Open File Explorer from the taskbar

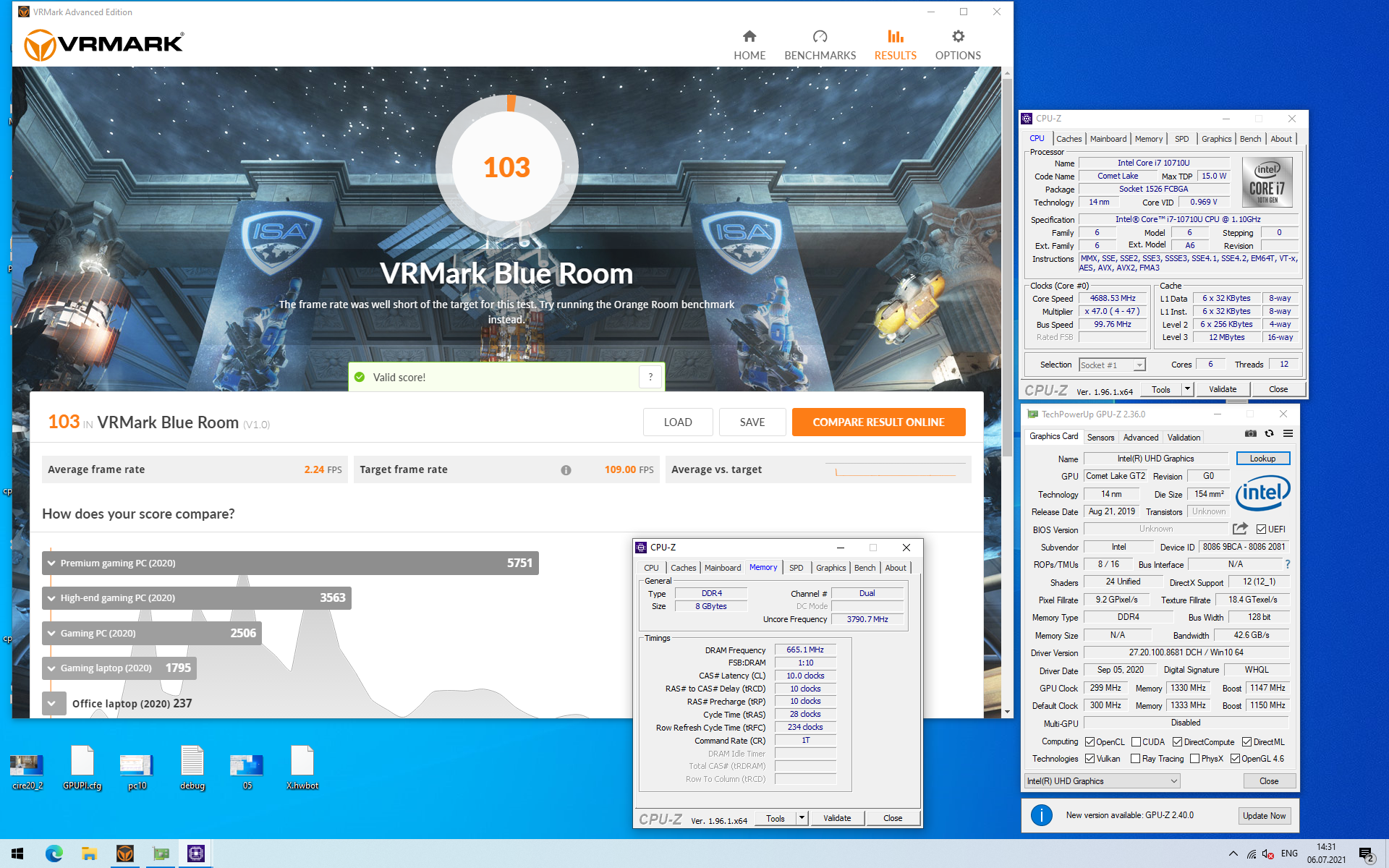point(89,854)
